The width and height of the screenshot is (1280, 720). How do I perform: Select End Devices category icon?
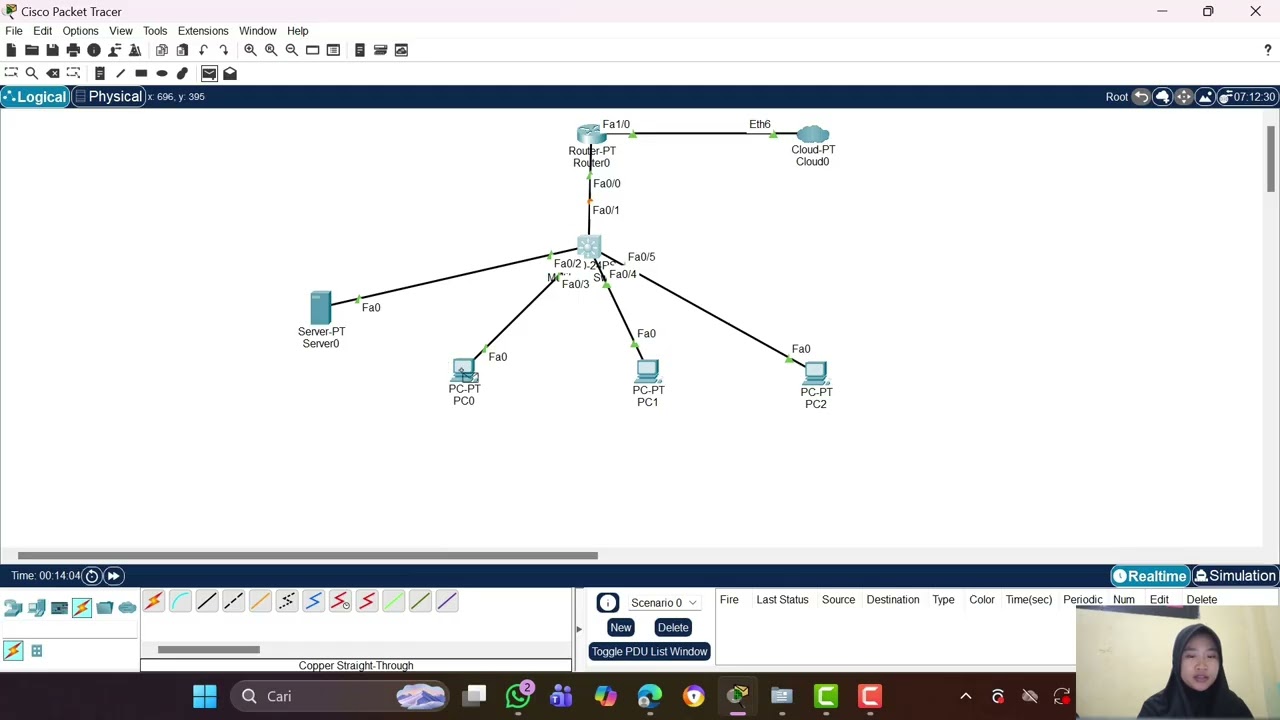pyautogui.click(x=37, y=607)
